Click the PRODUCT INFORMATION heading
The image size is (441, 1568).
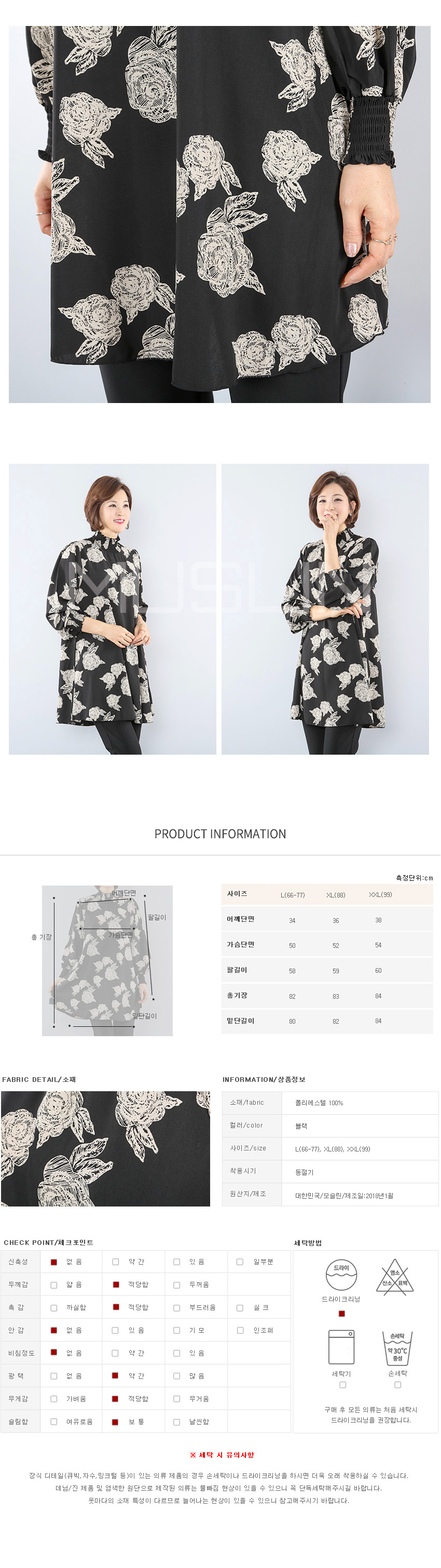(x=220, y=834)
